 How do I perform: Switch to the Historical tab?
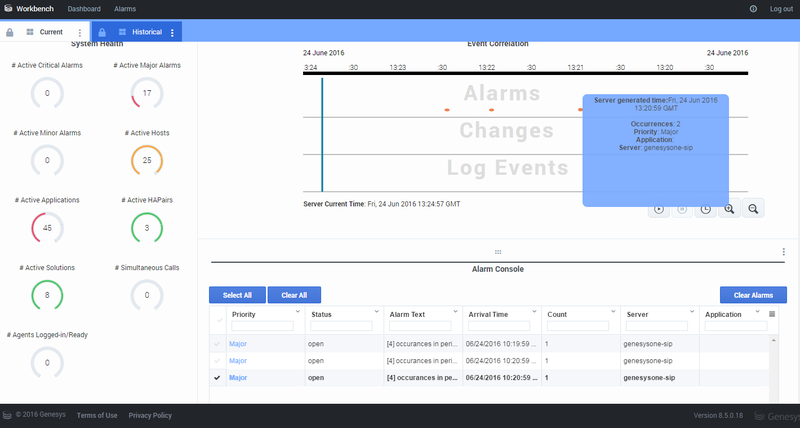[x=147, y=32]
